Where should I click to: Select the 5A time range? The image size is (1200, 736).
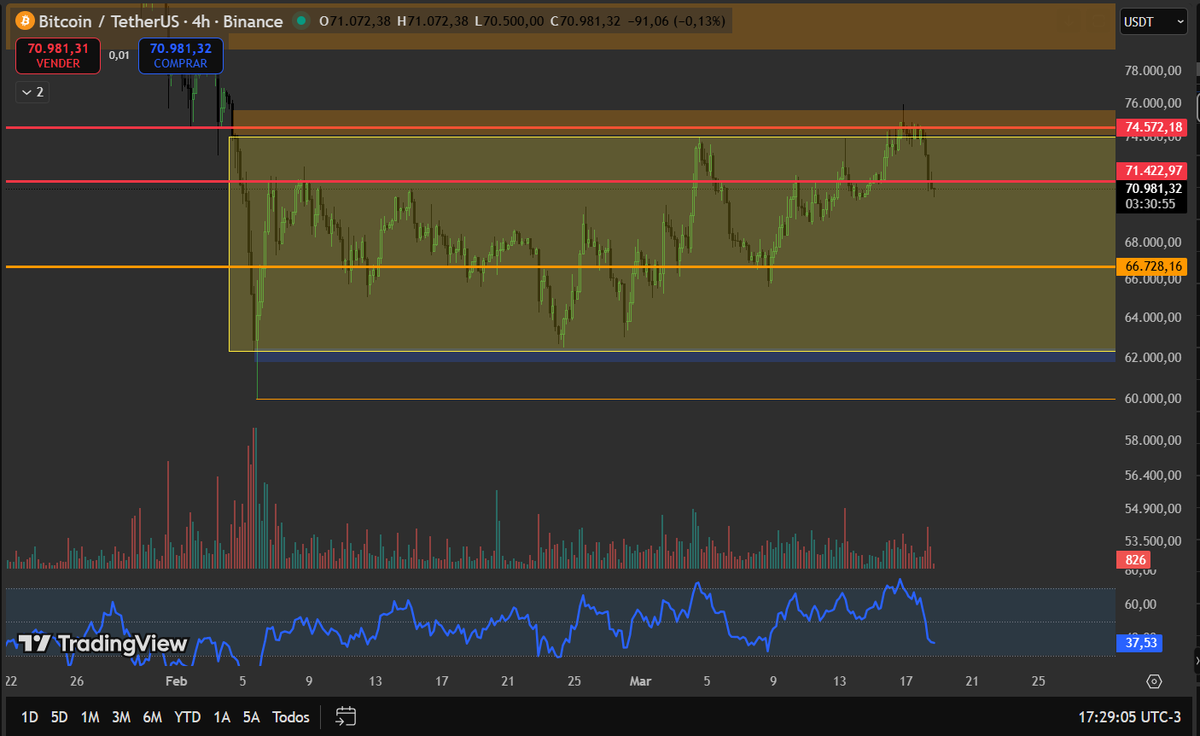coord(251,717)
